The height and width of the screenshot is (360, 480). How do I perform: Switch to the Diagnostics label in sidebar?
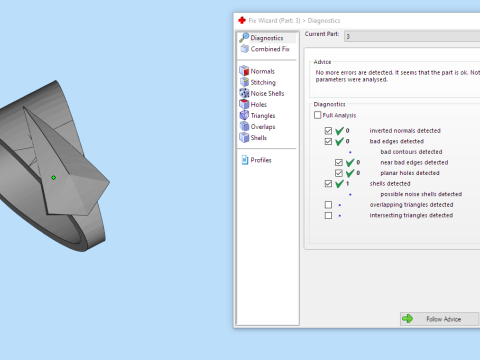pyautogui.click(x=267, y=38)
